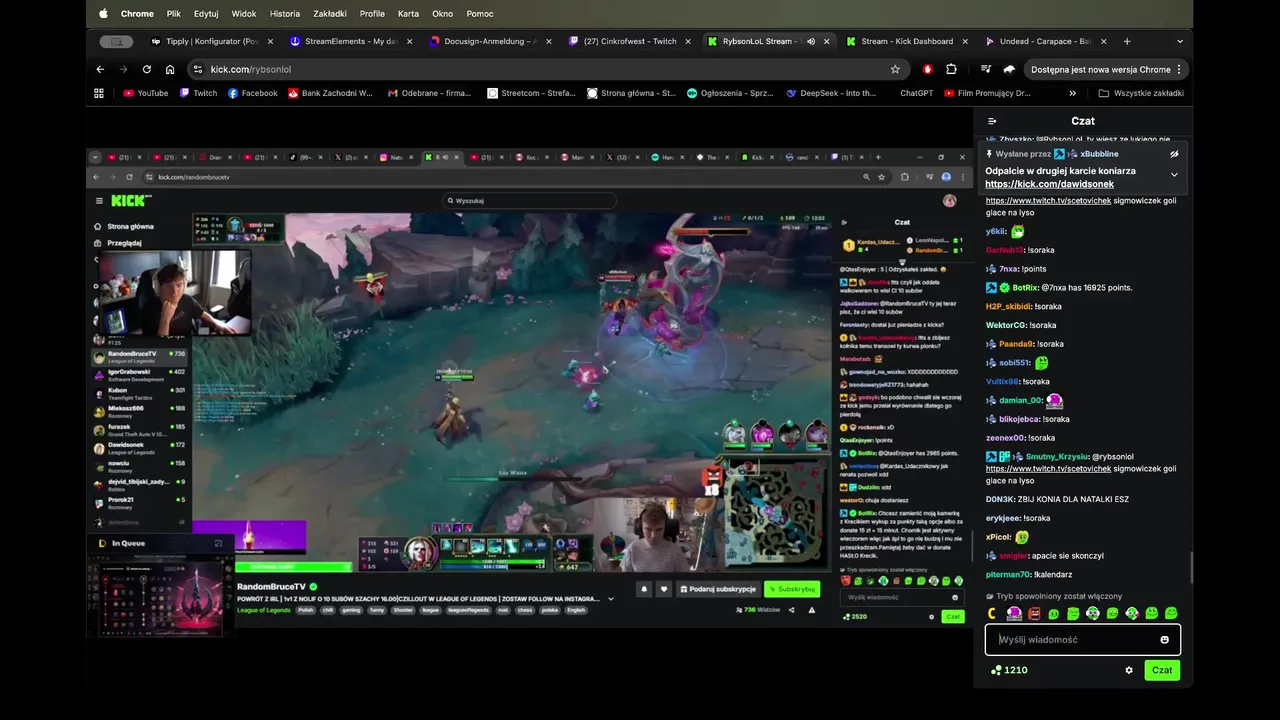Switch to the Cinkrofwest Twitch tab

pos(628,41)
